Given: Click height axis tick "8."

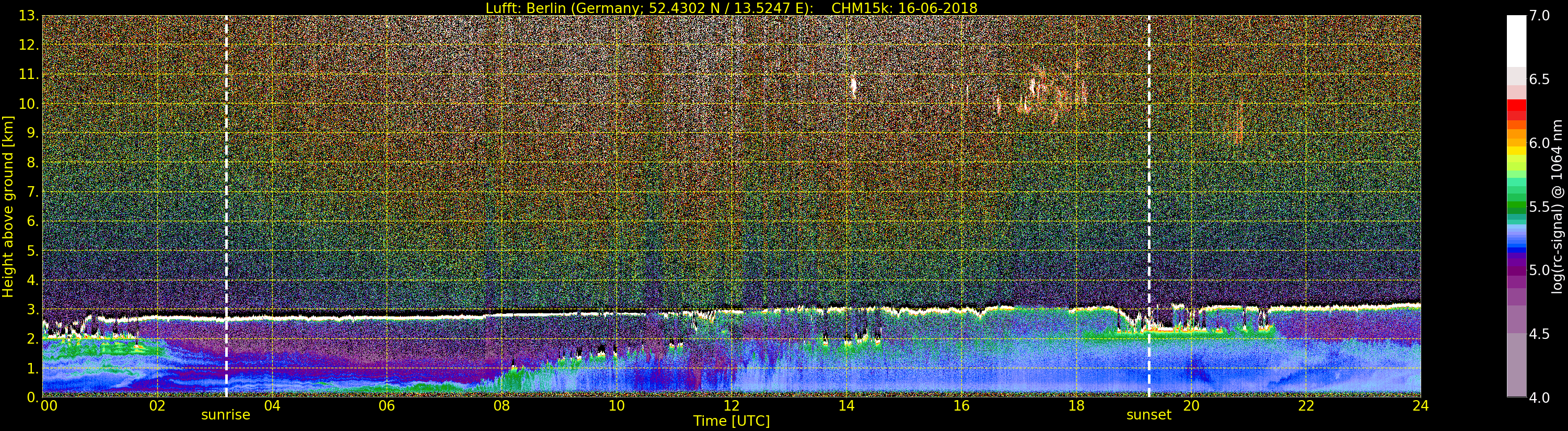Looking at the screenshot, I should [x=33, y=163].
